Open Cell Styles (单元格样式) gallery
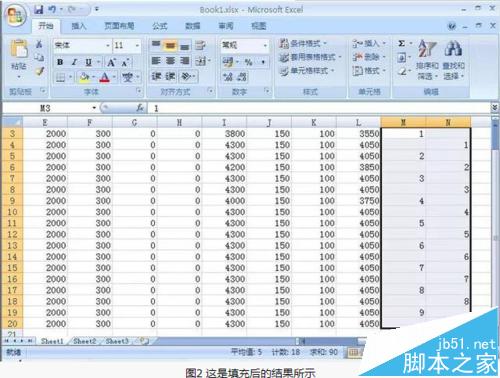 point(307,71)
